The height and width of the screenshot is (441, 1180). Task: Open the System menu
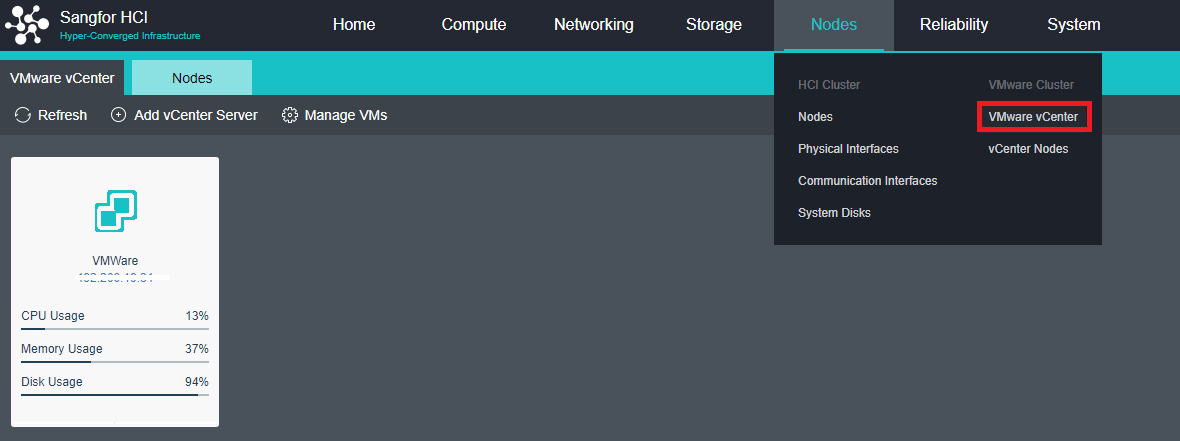coord(1074,25)
